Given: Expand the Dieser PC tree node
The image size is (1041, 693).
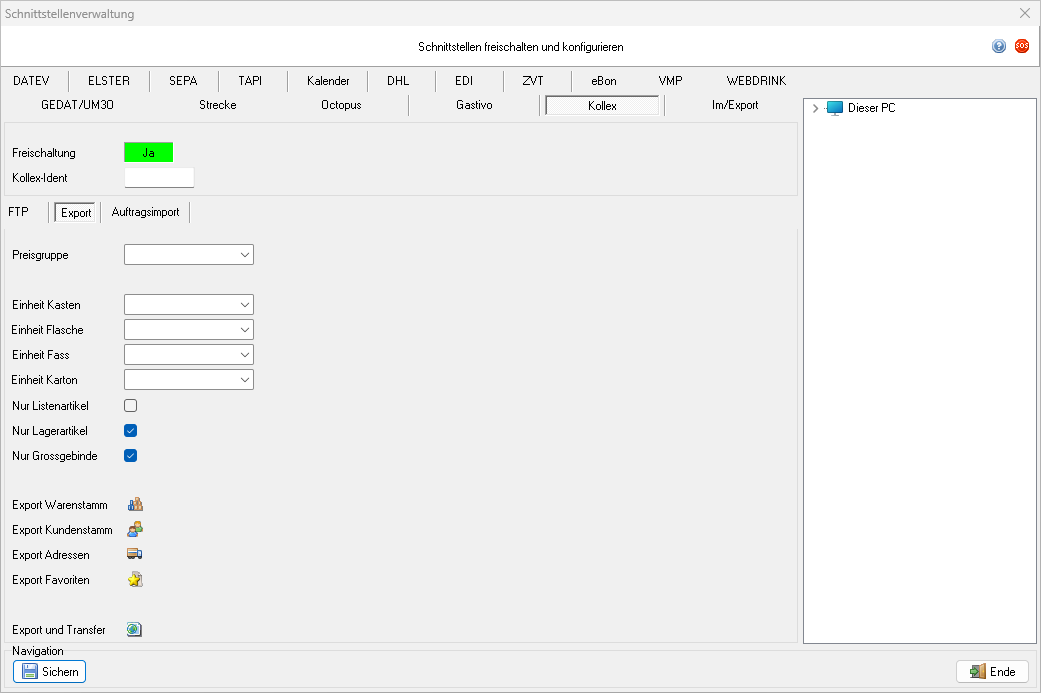Looking at the screenshot, I should click(816, 108).
